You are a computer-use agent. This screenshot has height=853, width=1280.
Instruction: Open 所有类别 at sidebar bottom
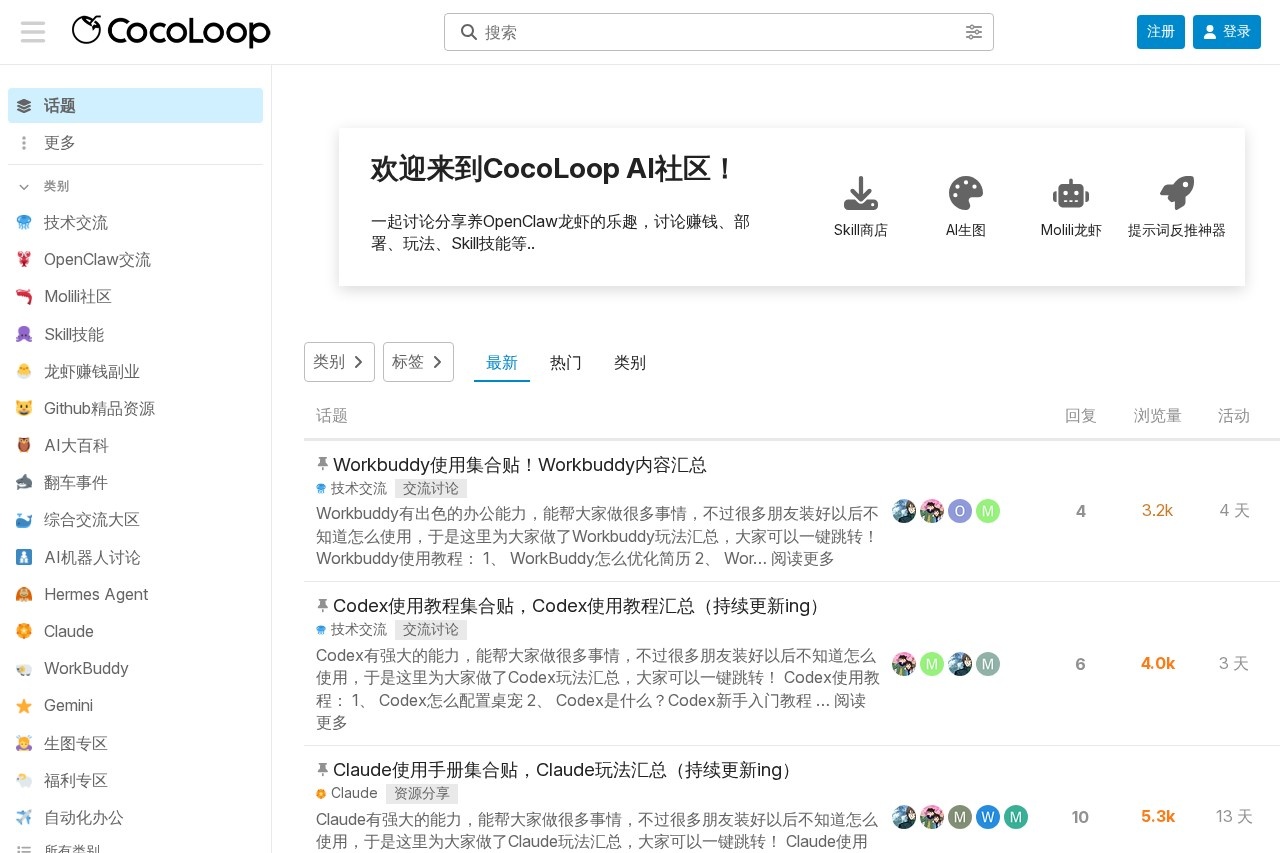136,849
